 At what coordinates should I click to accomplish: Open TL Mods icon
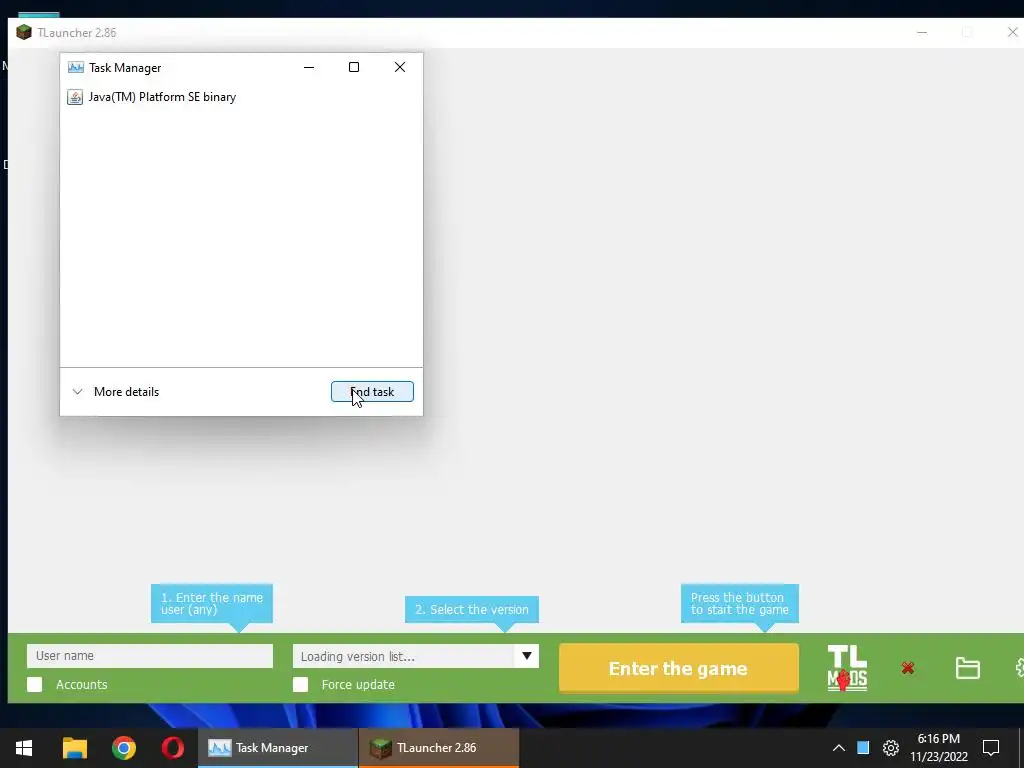point(847,668)
